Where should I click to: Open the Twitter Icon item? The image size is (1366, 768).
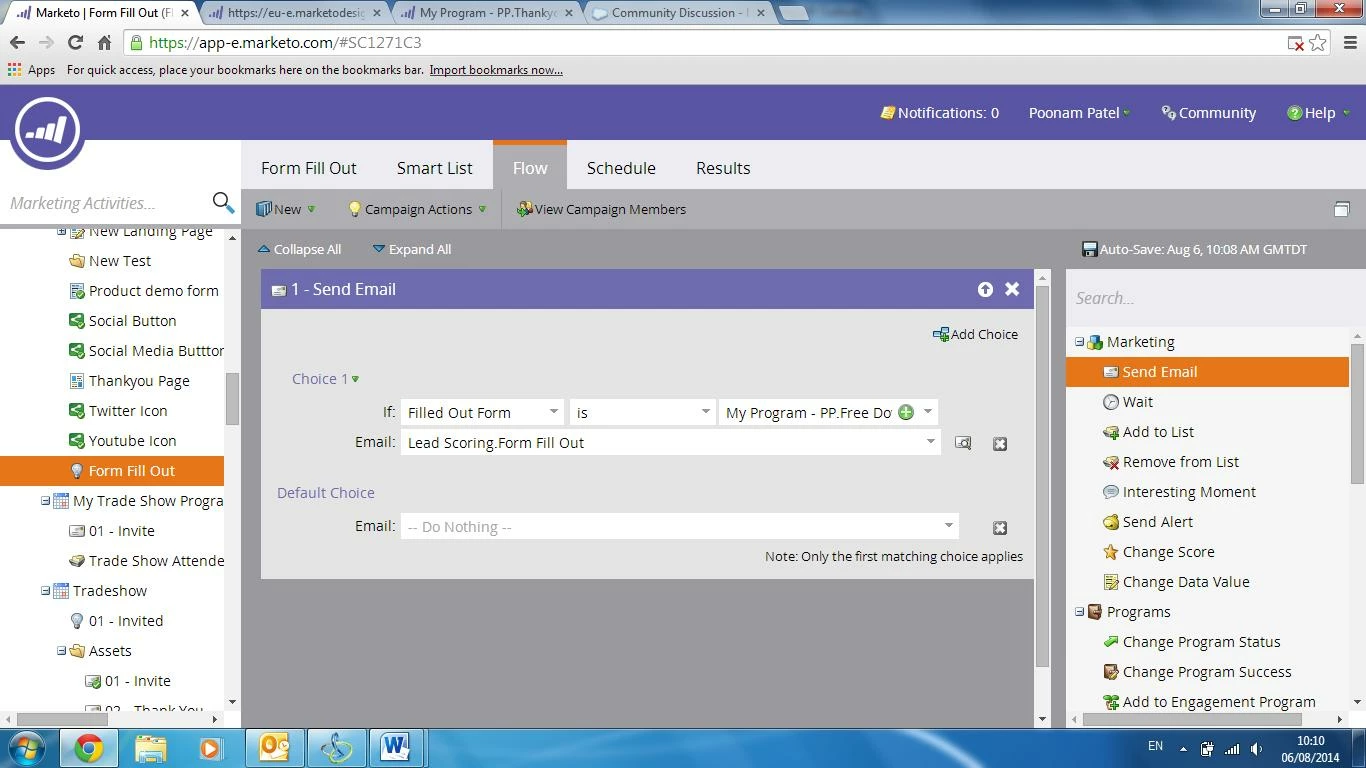[118, 411]
